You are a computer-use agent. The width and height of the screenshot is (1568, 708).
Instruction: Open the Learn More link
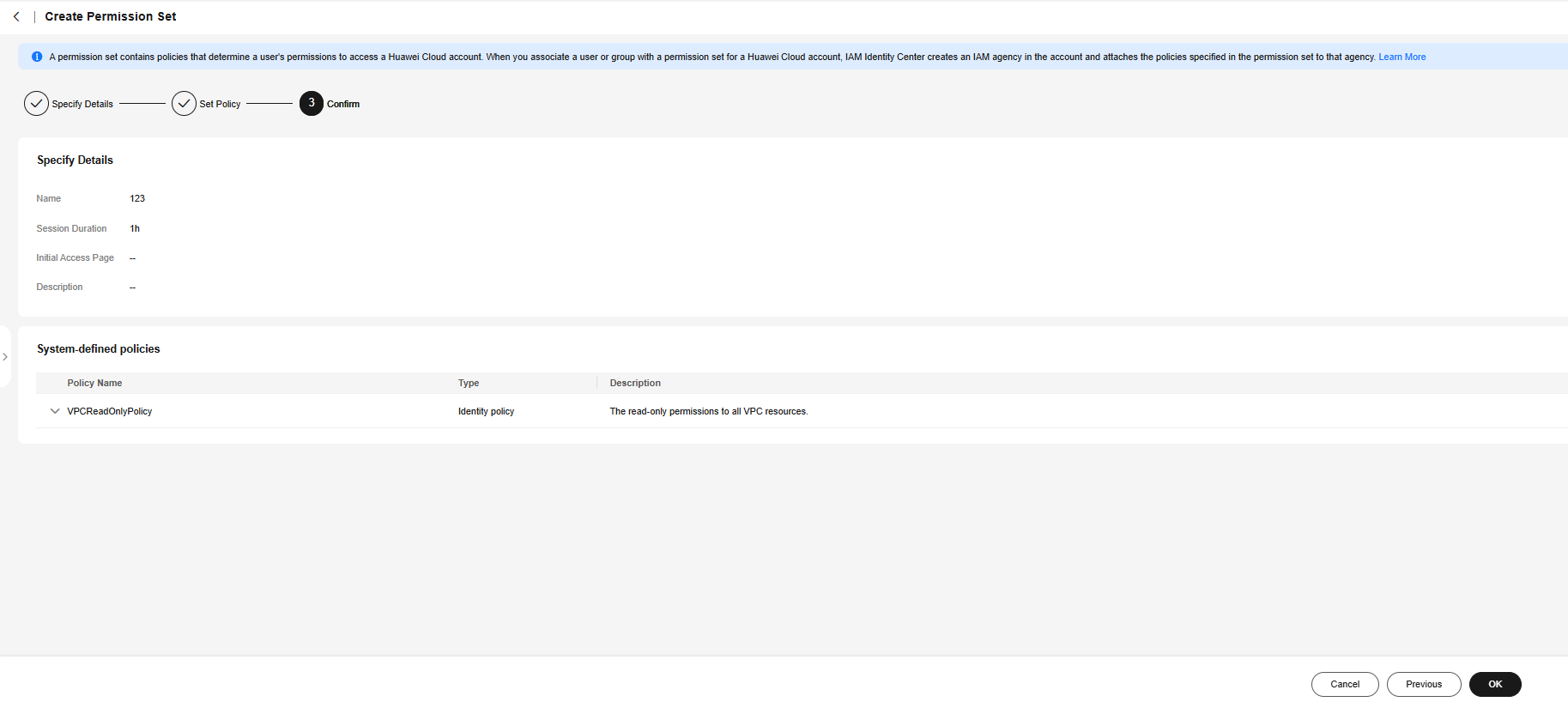click(1402, 57)
